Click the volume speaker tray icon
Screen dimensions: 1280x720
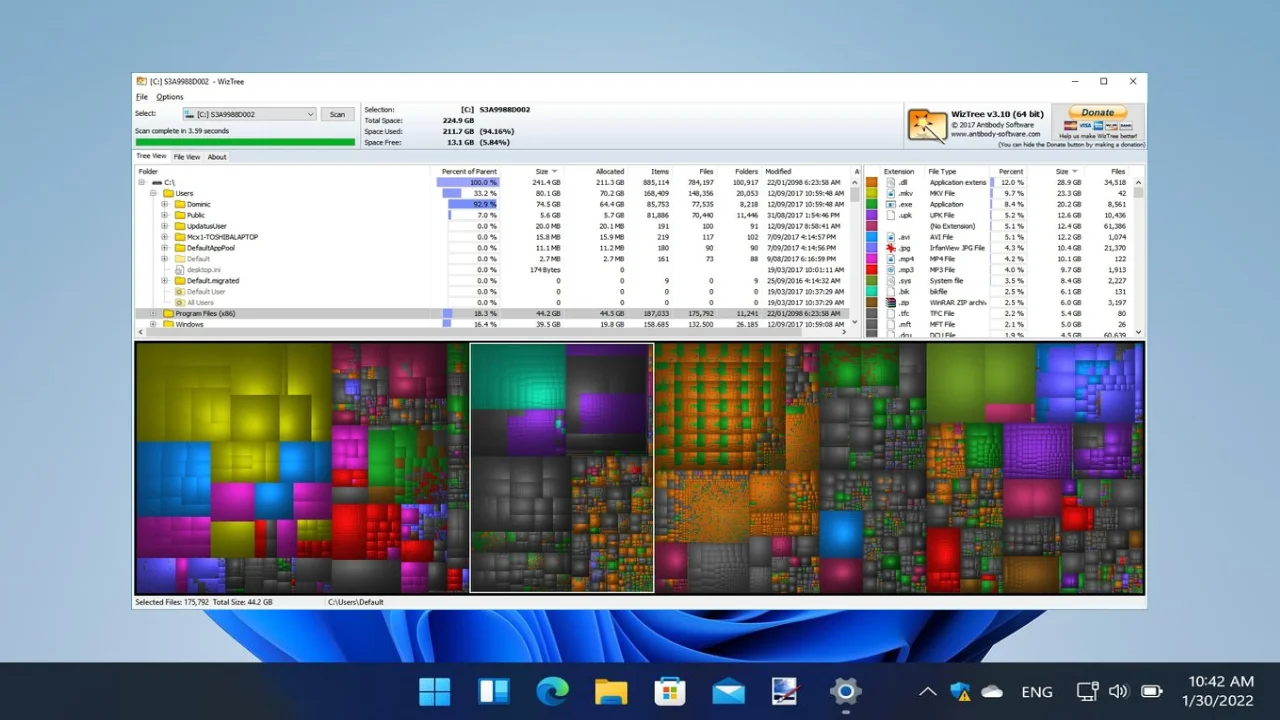click(1118, 691)
